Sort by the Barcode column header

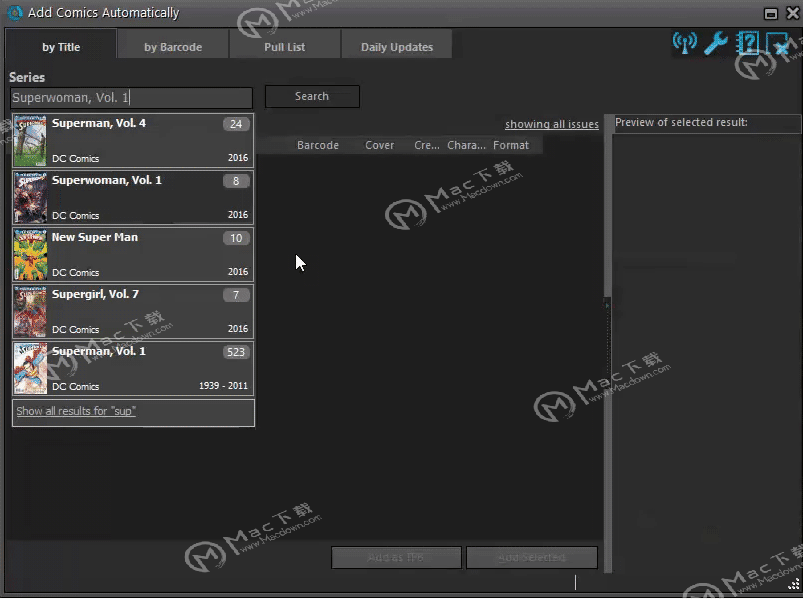tap(318, 145)
